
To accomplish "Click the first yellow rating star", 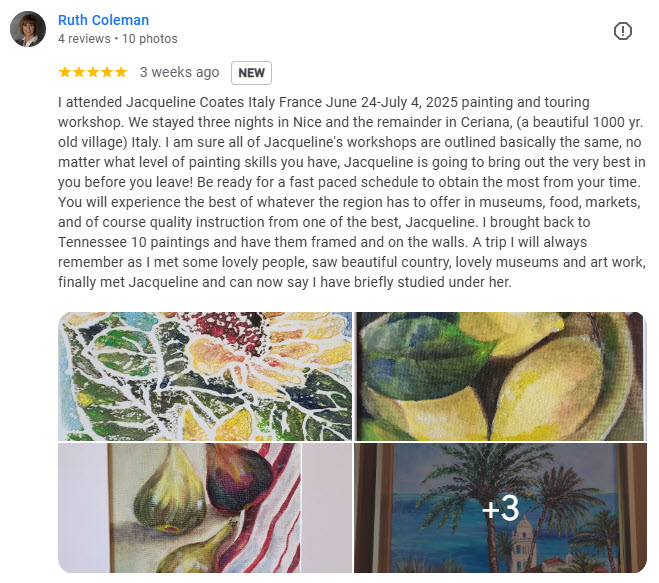I will [x=65, y=72].
